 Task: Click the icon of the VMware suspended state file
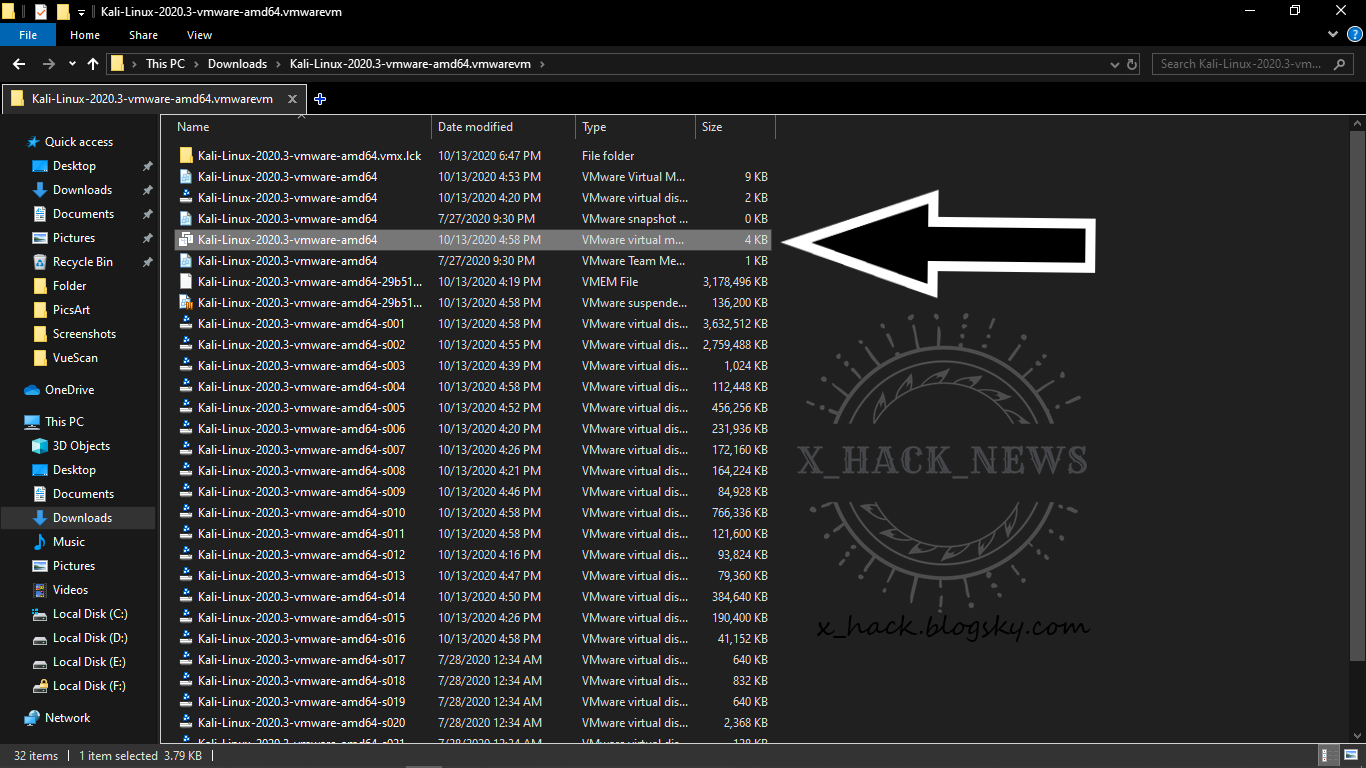coord(186,303)
